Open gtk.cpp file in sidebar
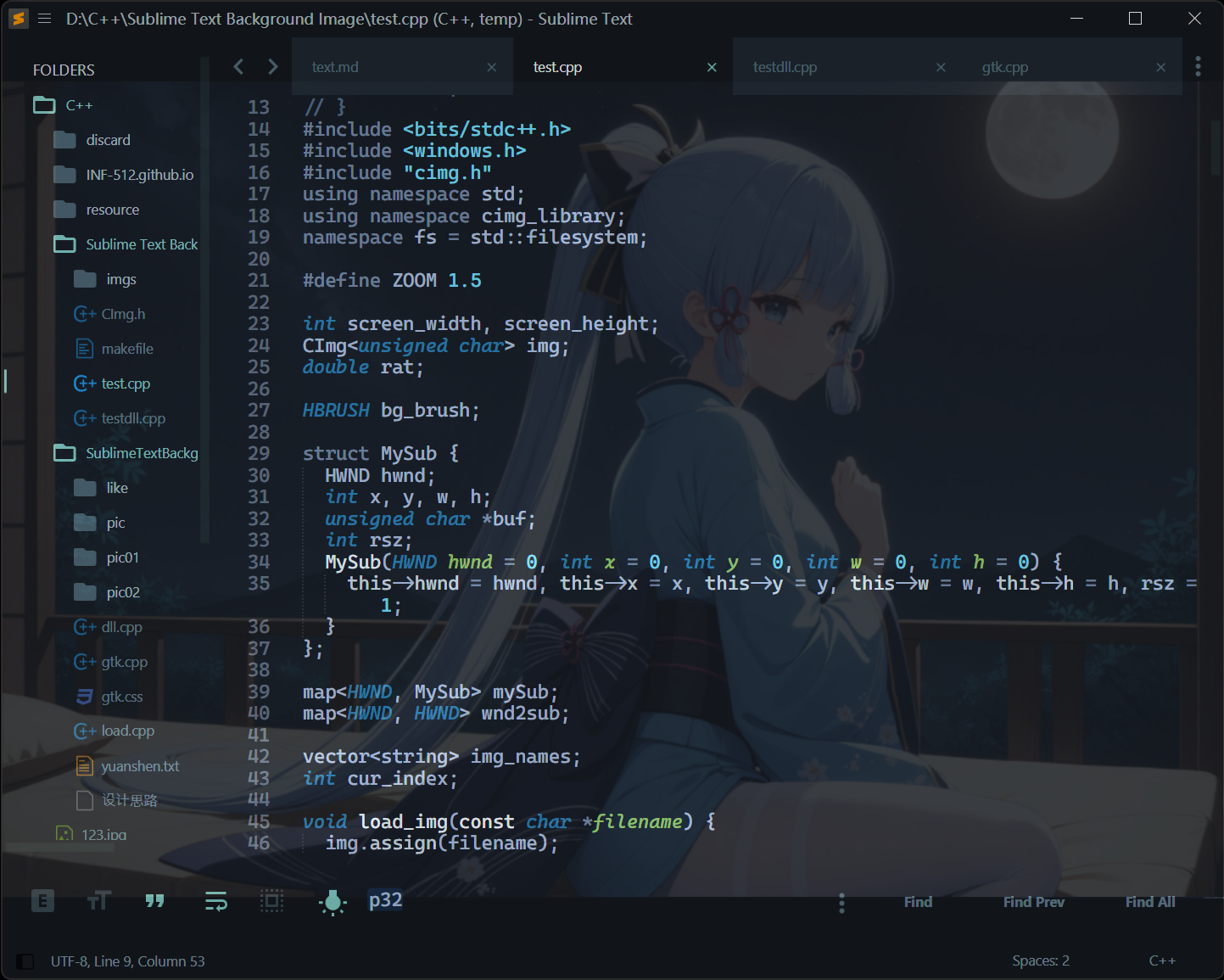Viewport: 1224px width, 980px height. pyautogui.click(x=124, y=662)
